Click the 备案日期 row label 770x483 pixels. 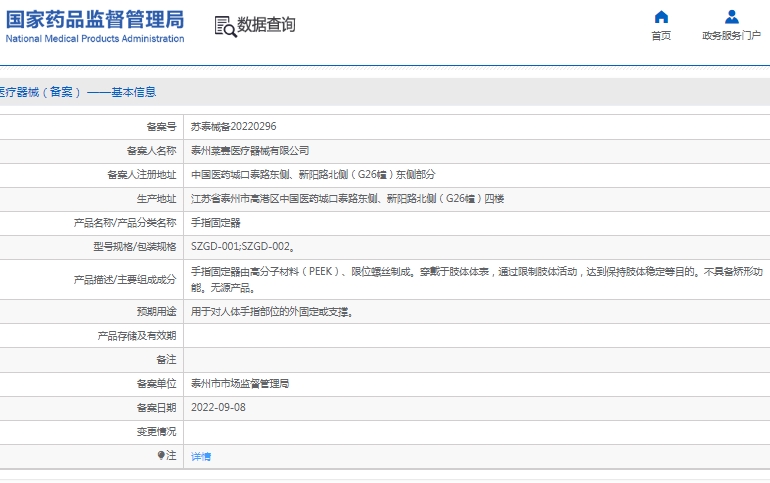pos(157,408)
